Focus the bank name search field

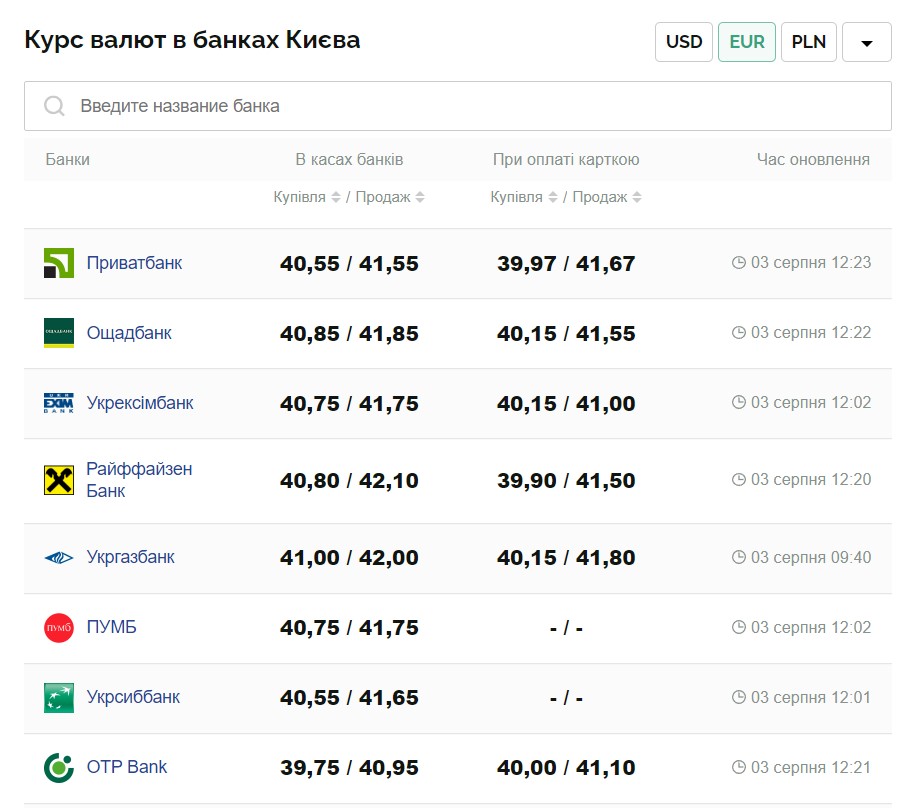[458, 106]
